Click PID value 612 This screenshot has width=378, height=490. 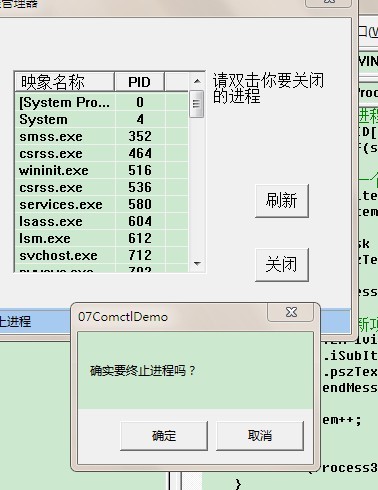[x=140, y=238]
